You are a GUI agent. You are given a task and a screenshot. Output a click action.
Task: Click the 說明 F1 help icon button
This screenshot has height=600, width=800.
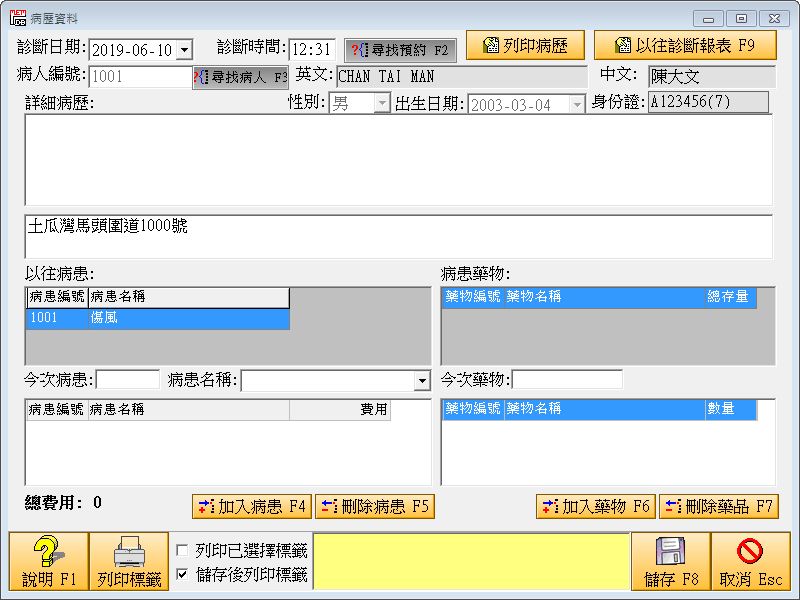tap(49, 561)
